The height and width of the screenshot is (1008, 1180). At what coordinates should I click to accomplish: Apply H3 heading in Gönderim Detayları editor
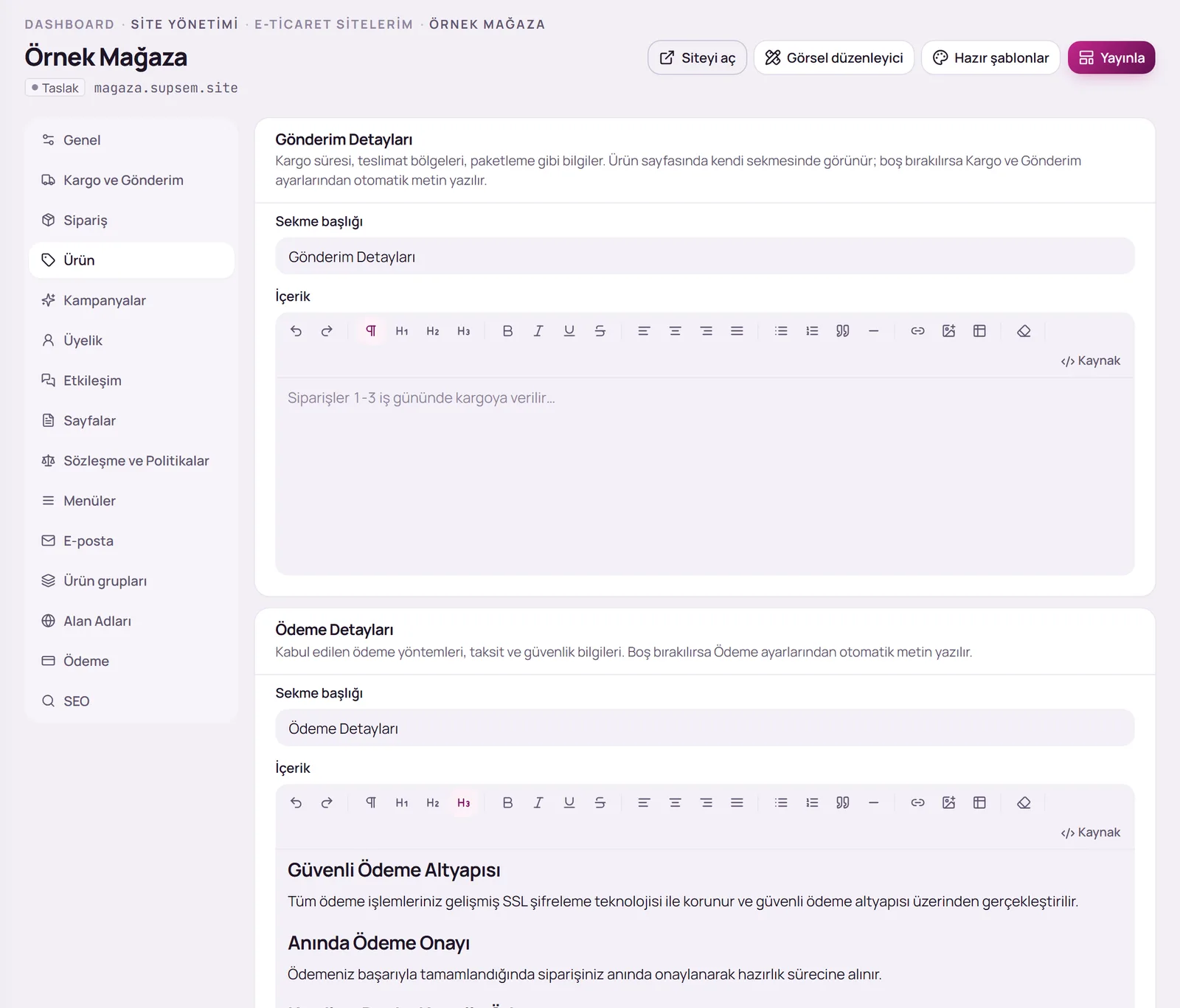pos(464,331)
